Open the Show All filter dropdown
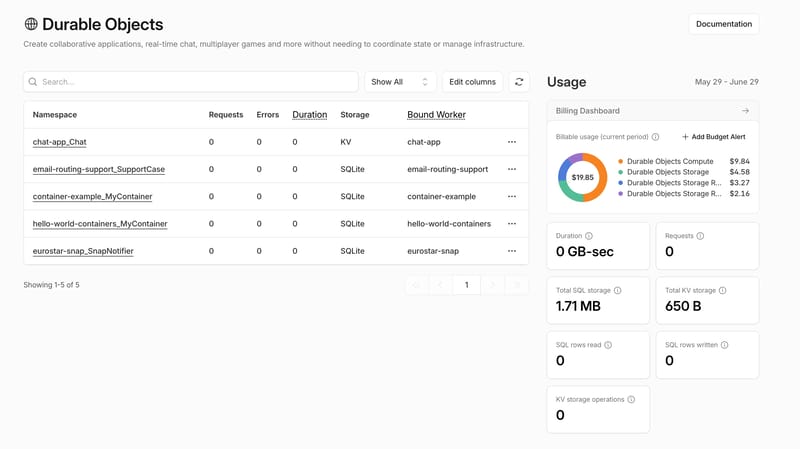The height and width of the screenshot is (449, 800). (400, 82)
